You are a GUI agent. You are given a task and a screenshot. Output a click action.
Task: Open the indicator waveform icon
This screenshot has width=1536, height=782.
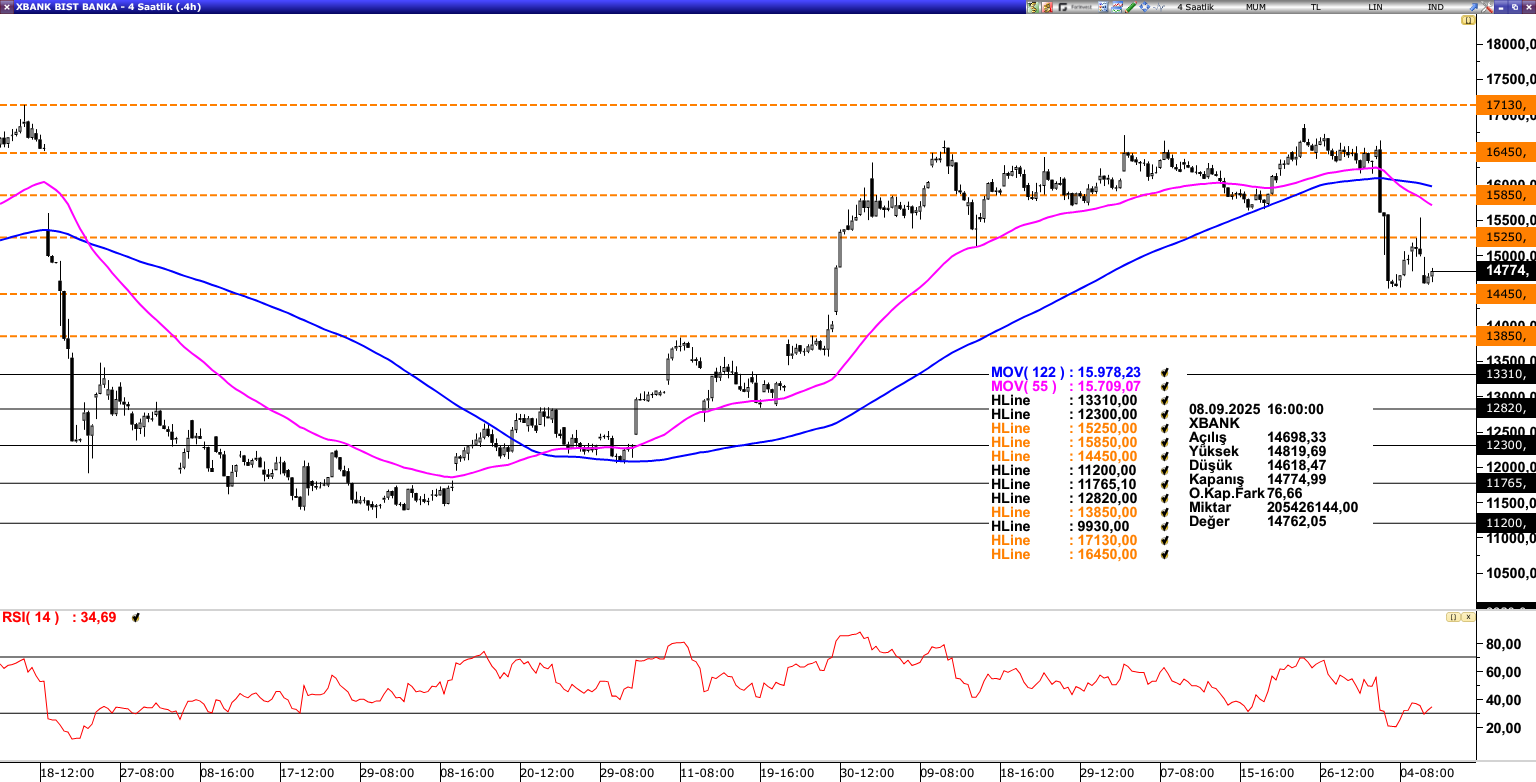[x=1158, y=7]
